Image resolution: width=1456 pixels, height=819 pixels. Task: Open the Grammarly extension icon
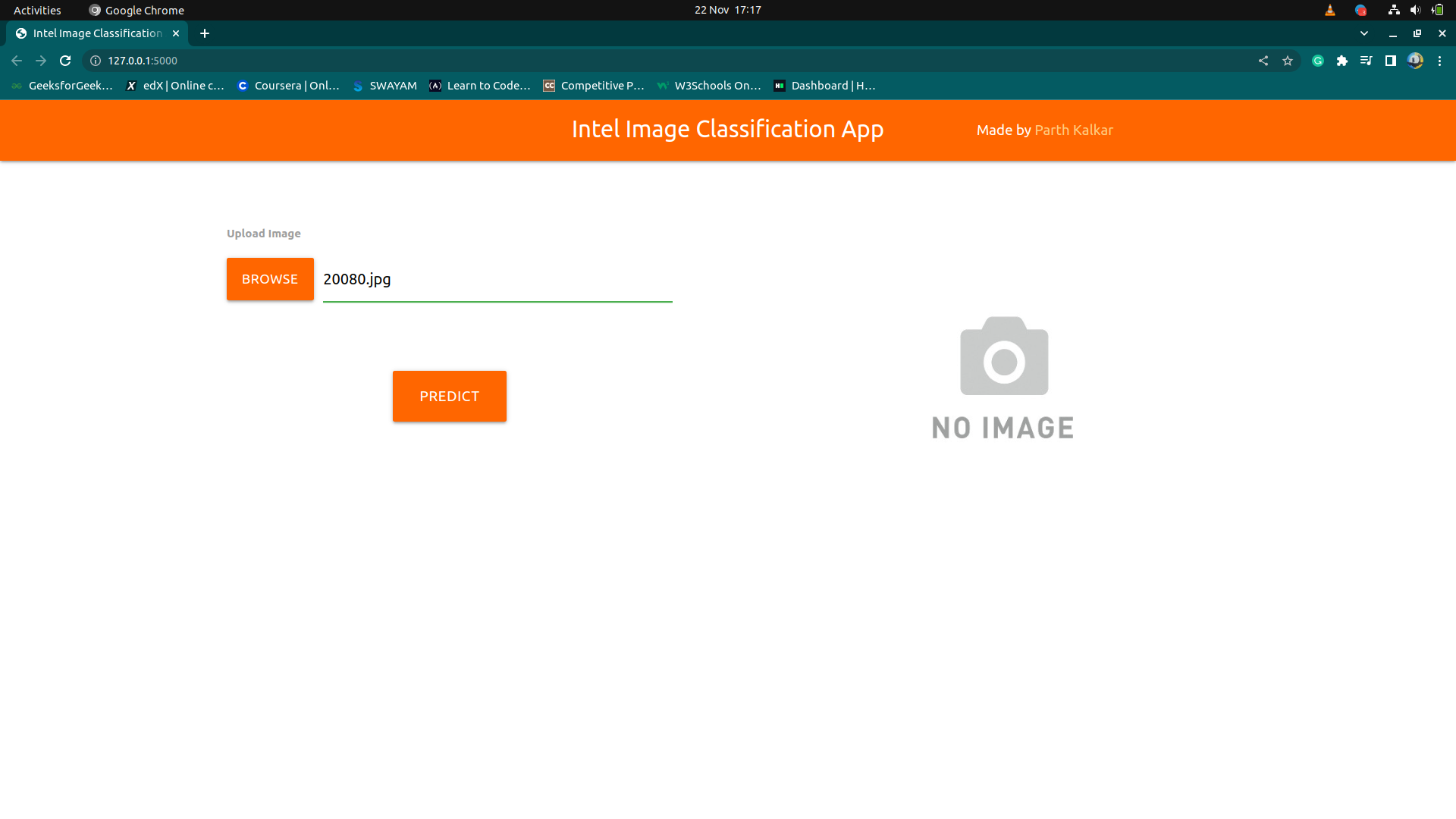1317,61
